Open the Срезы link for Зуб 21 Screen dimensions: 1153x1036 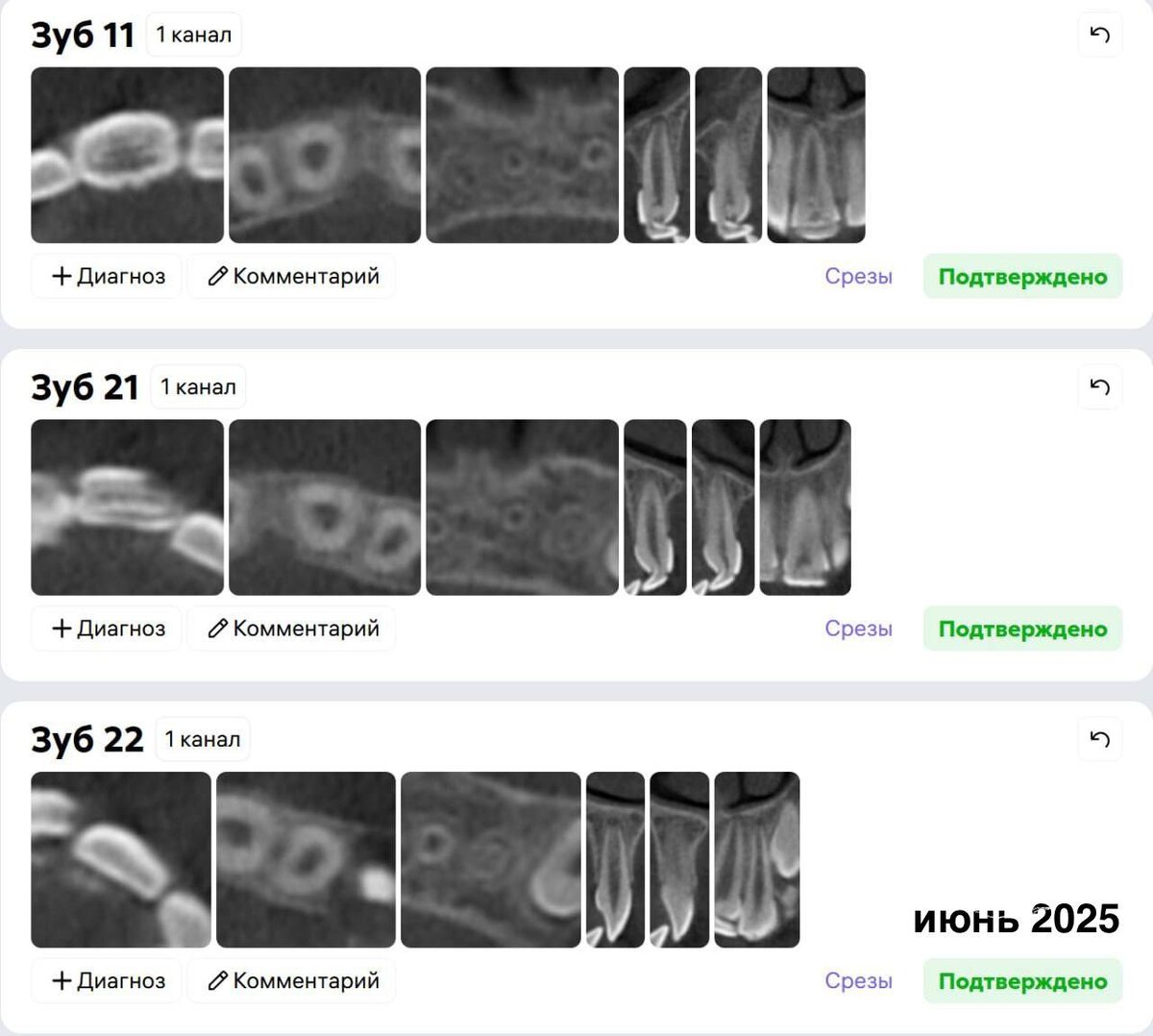[858, 629]
